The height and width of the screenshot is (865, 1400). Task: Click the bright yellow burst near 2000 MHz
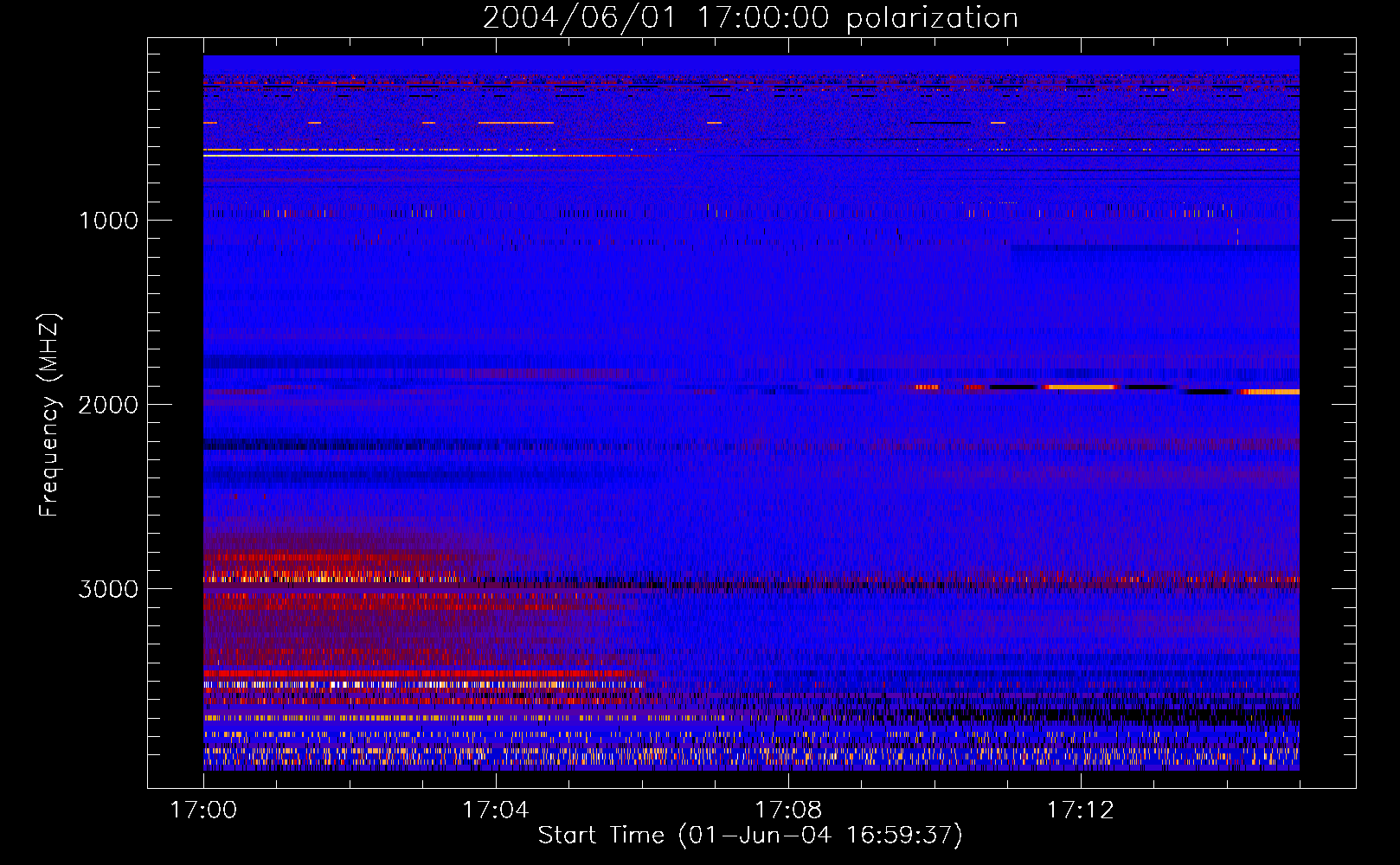pyautogui.click(x=1081, y=387)
